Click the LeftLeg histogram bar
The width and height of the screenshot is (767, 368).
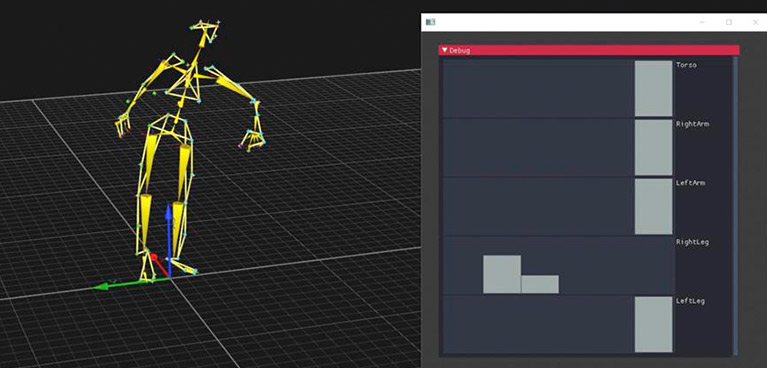coord(654,324)
